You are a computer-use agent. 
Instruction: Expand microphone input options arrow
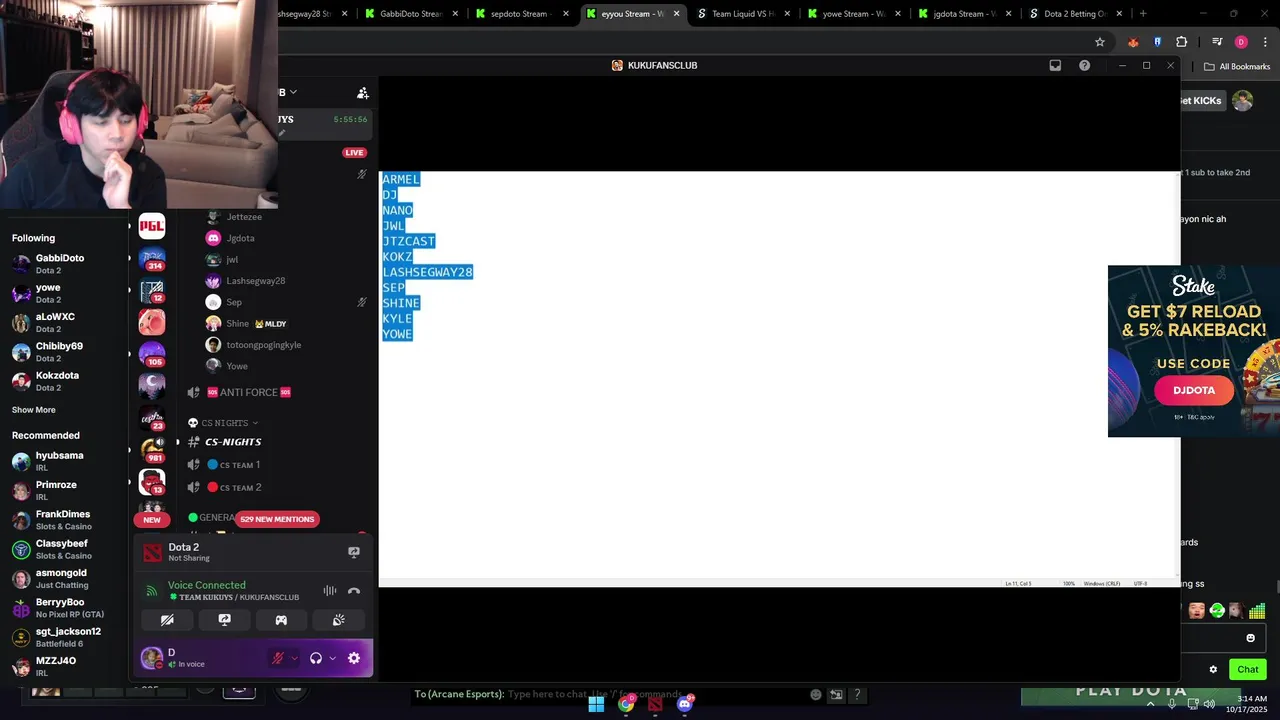(x=295, y=658)
